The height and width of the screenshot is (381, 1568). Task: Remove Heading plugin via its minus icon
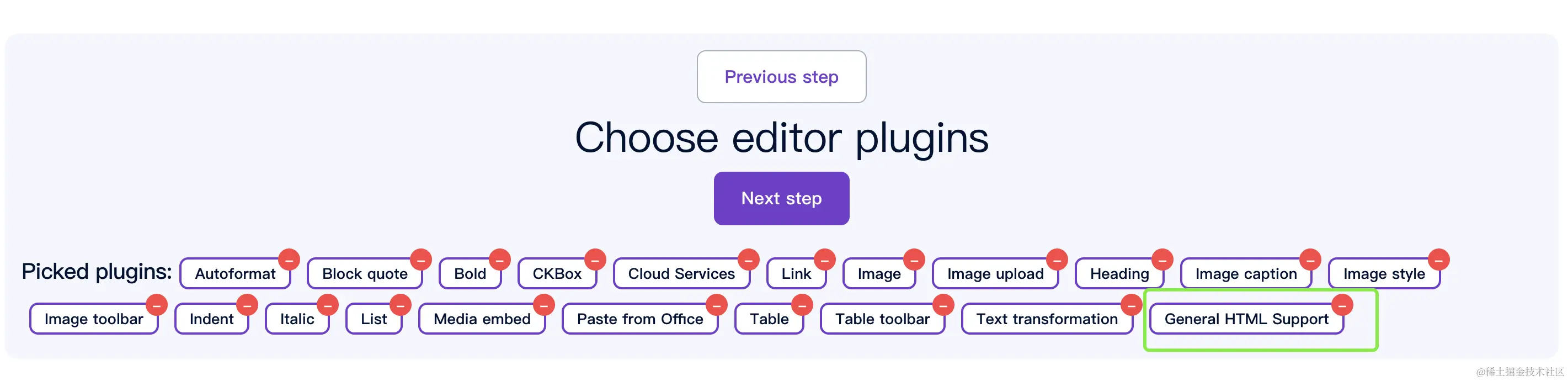pos(1162,260)
